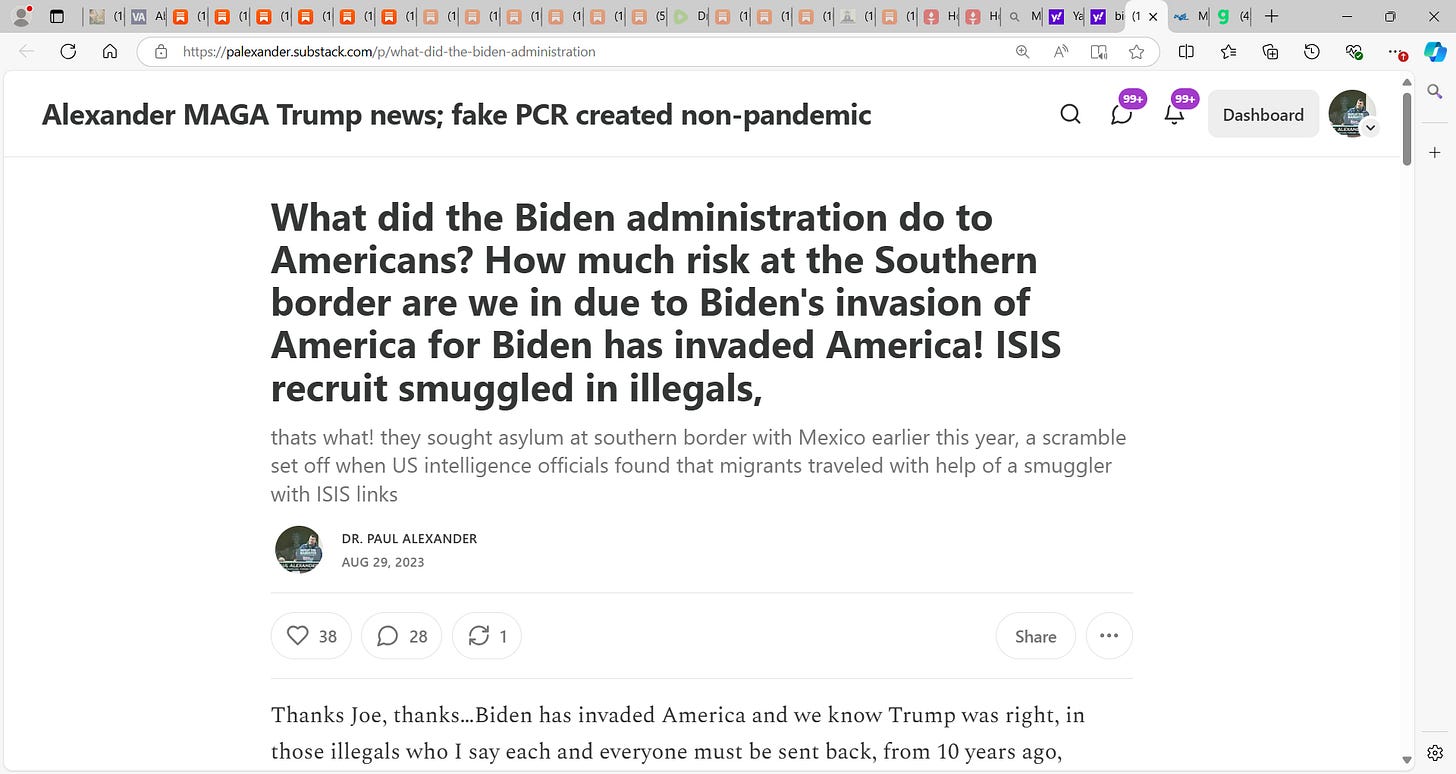Open browser settings and more menu

click(1397, 52)
